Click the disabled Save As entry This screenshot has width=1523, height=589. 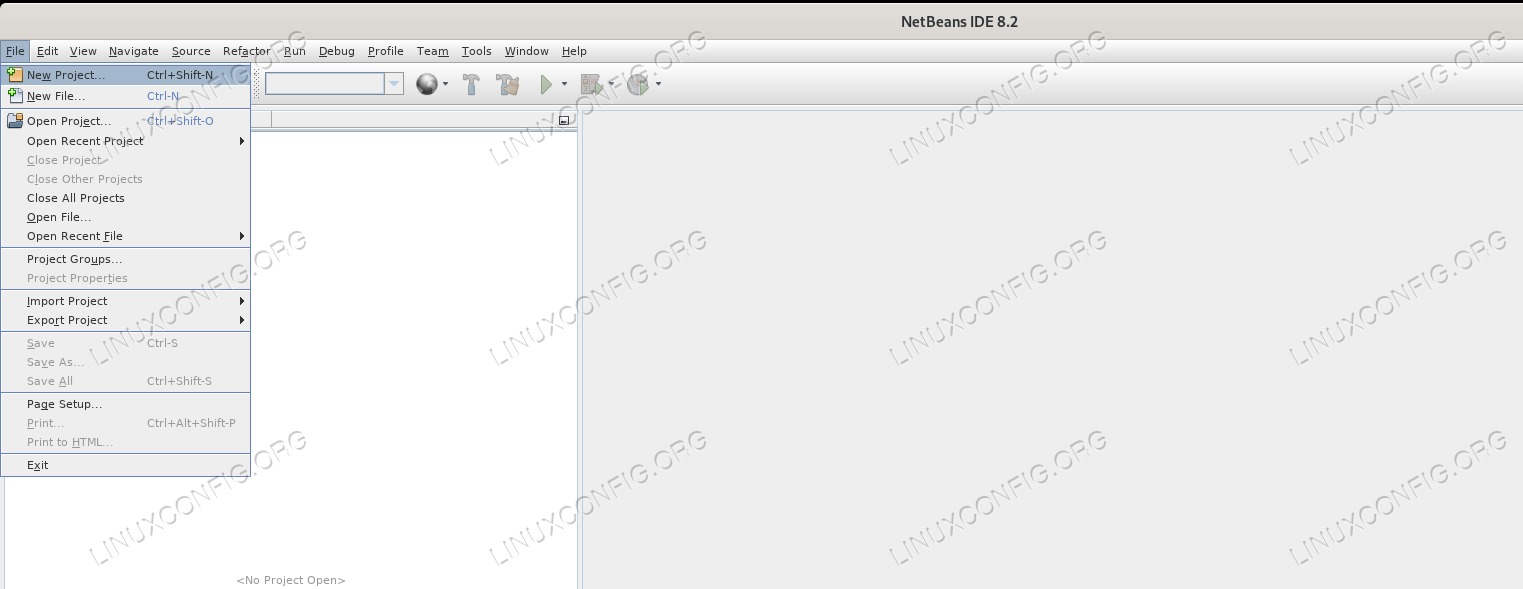(x=125, y=362)
